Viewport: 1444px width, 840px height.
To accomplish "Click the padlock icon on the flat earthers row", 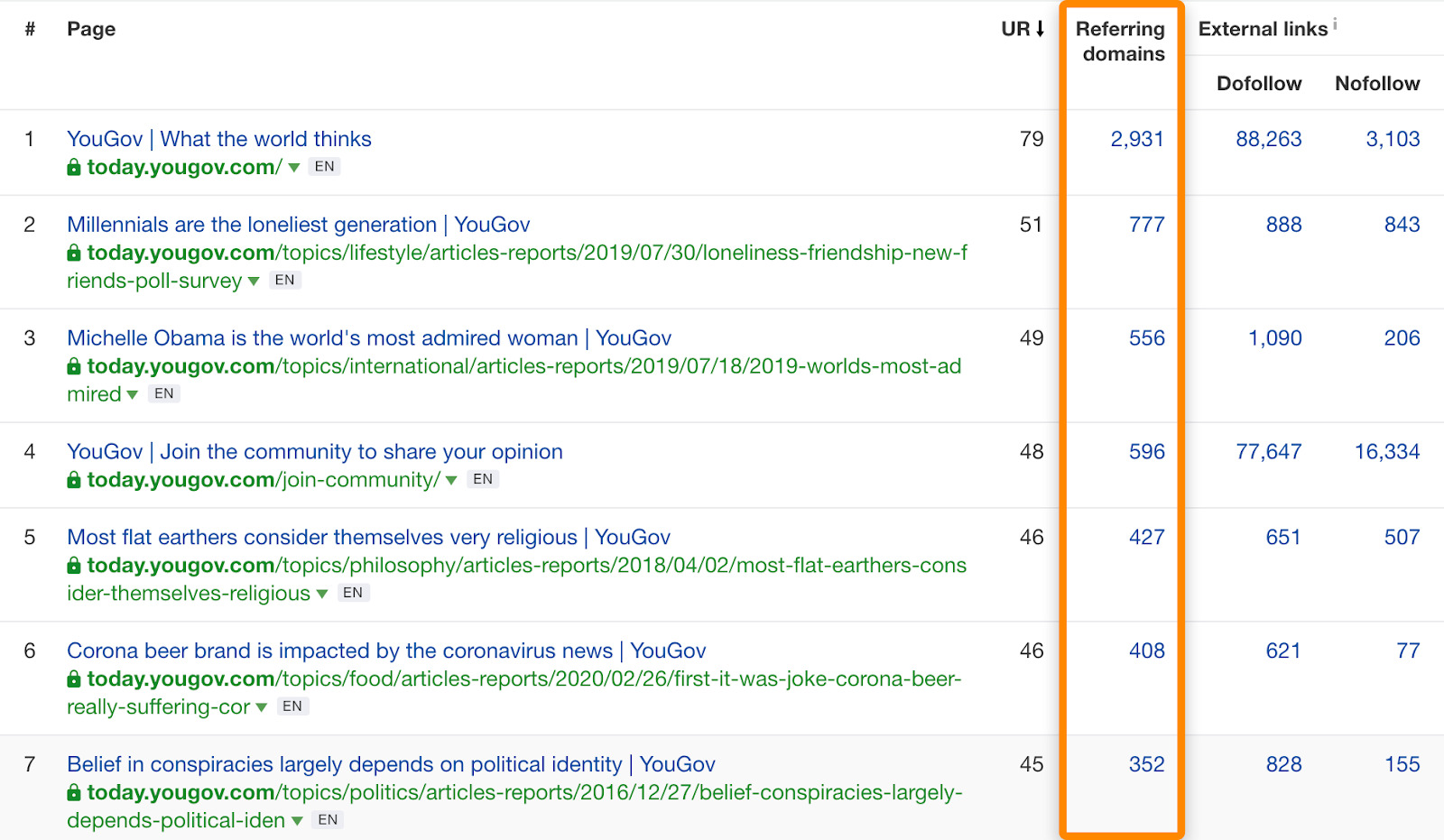I will click(x=73, y=566).
